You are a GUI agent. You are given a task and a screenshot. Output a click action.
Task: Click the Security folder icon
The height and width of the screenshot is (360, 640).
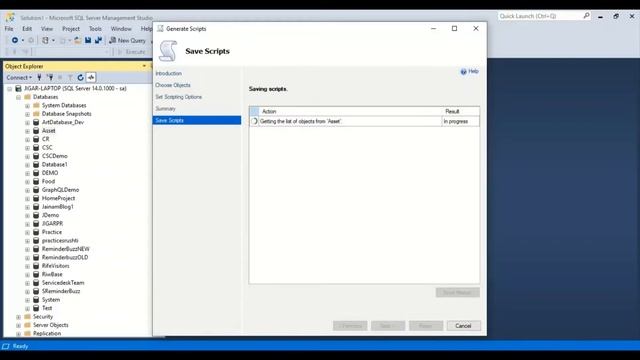(27, 316)
